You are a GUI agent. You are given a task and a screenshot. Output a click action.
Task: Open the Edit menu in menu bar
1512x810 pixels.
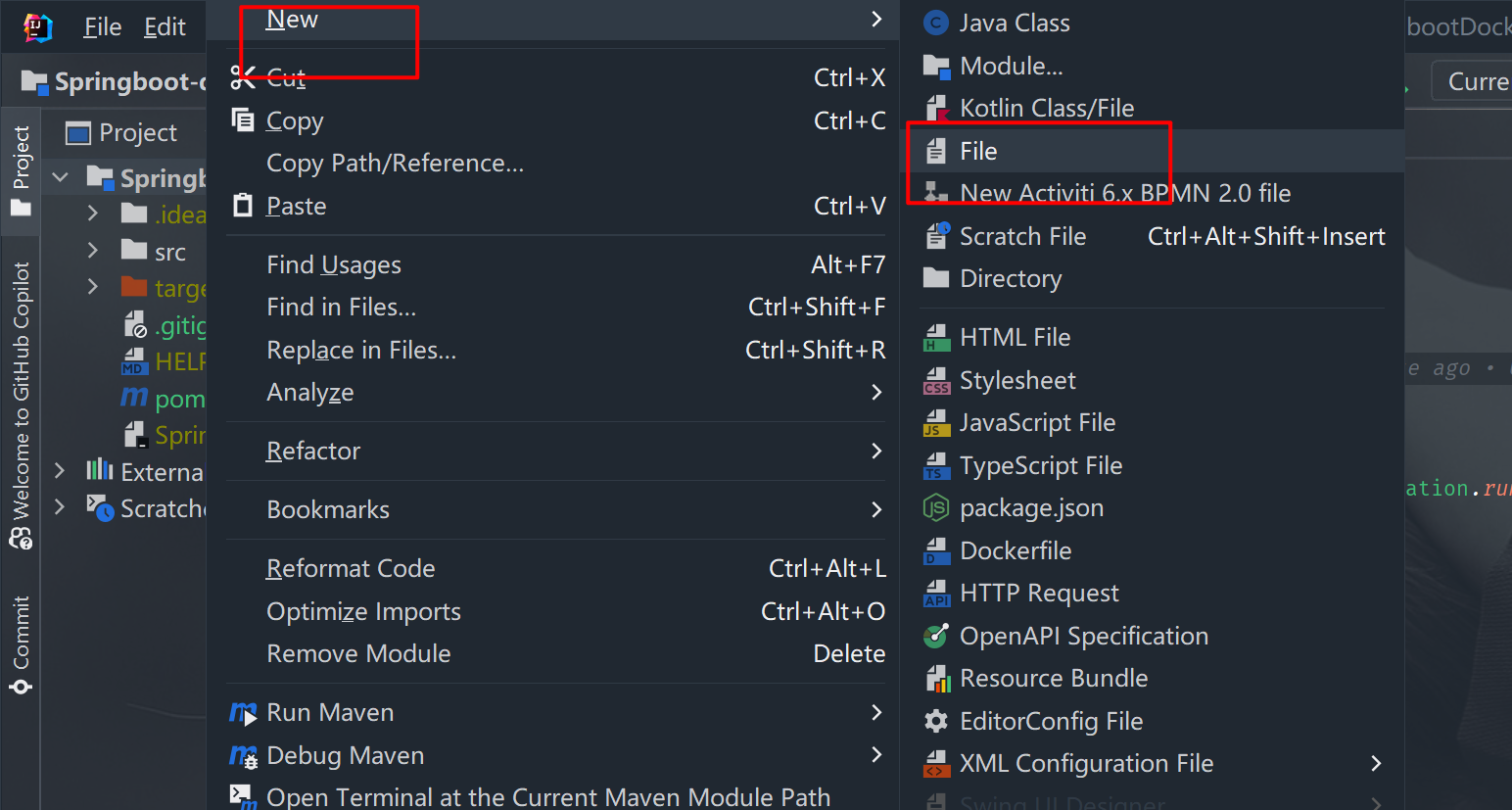tap(165, 27)
